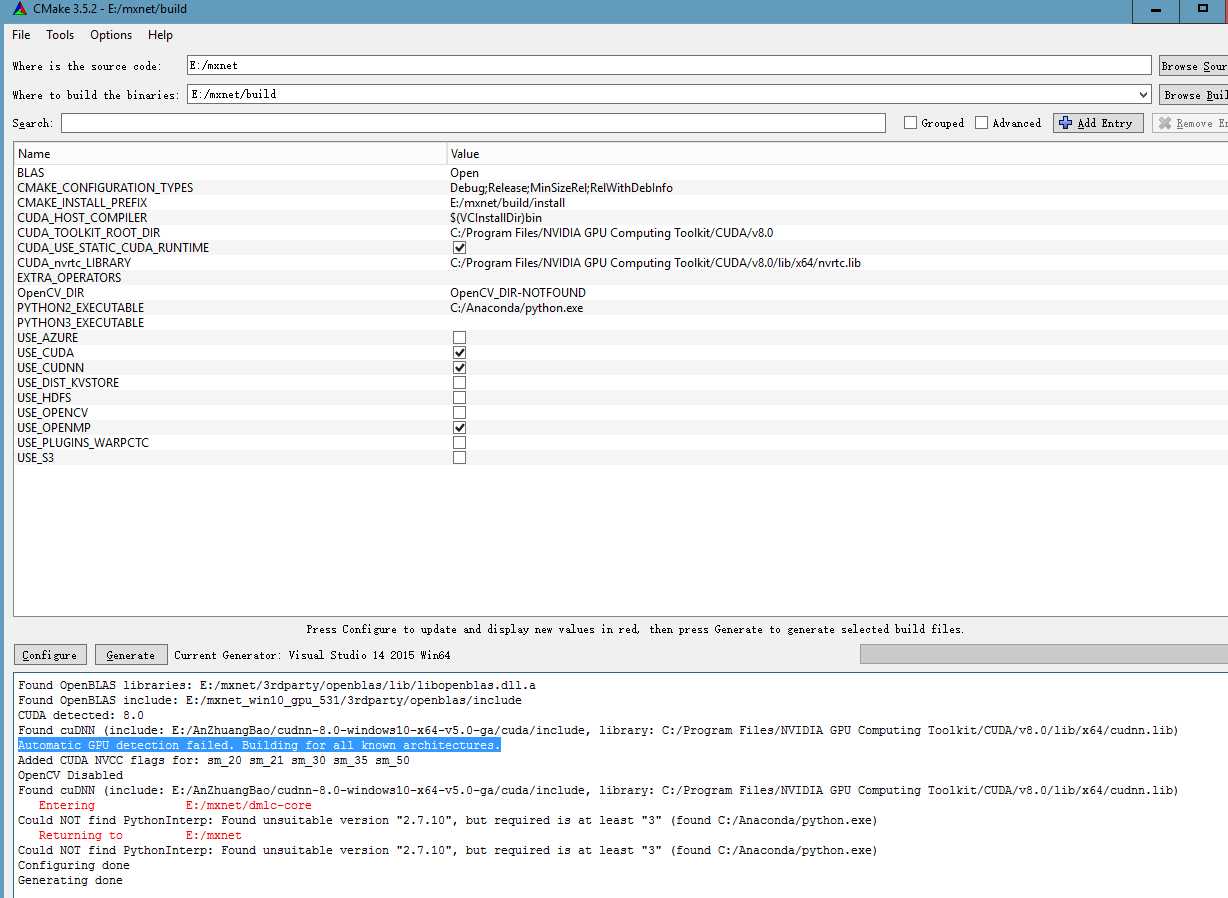Click the configure progress bar

[x=1044, y=654]
